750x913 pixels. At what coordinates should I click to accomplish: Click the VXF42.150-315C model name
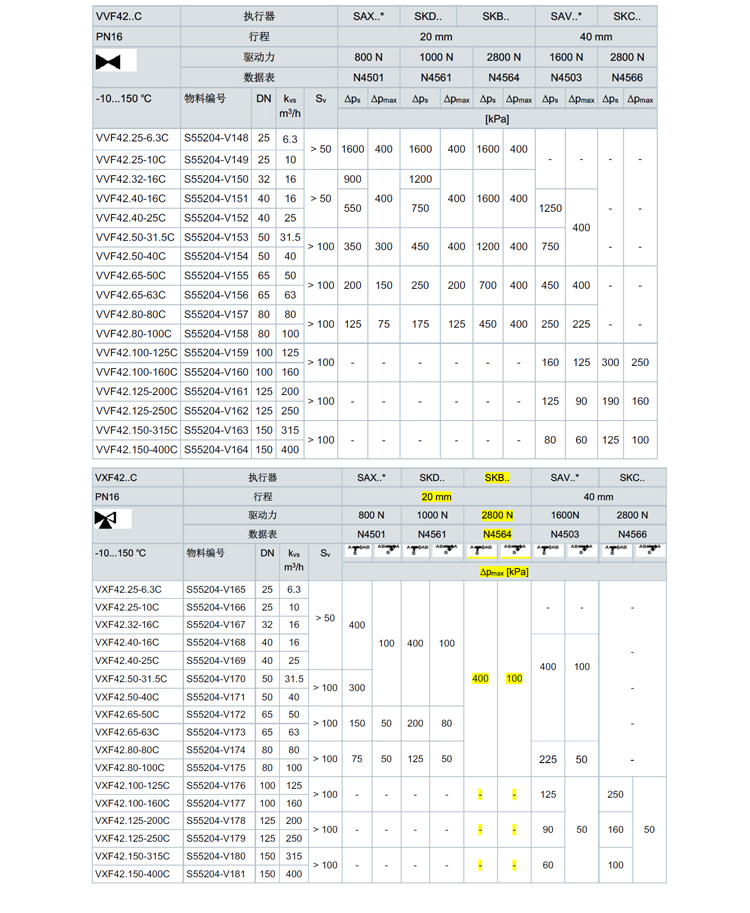click(x=132, y=857)
